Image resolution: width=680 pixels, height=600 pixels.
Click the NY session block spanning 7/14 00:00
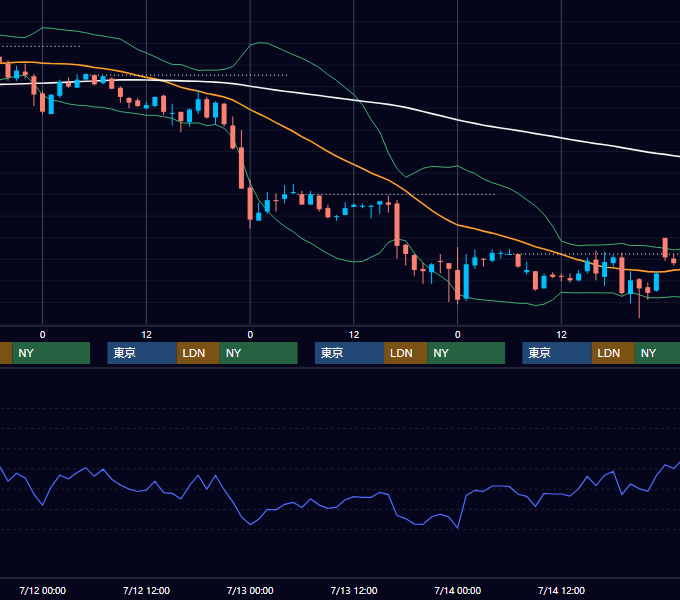click(x=466, y=353)
